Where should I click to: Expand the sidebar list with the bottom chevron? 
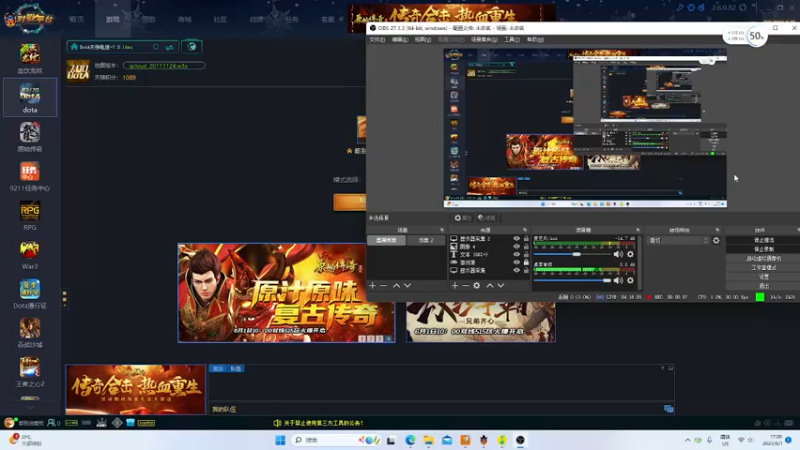(30, 407)
